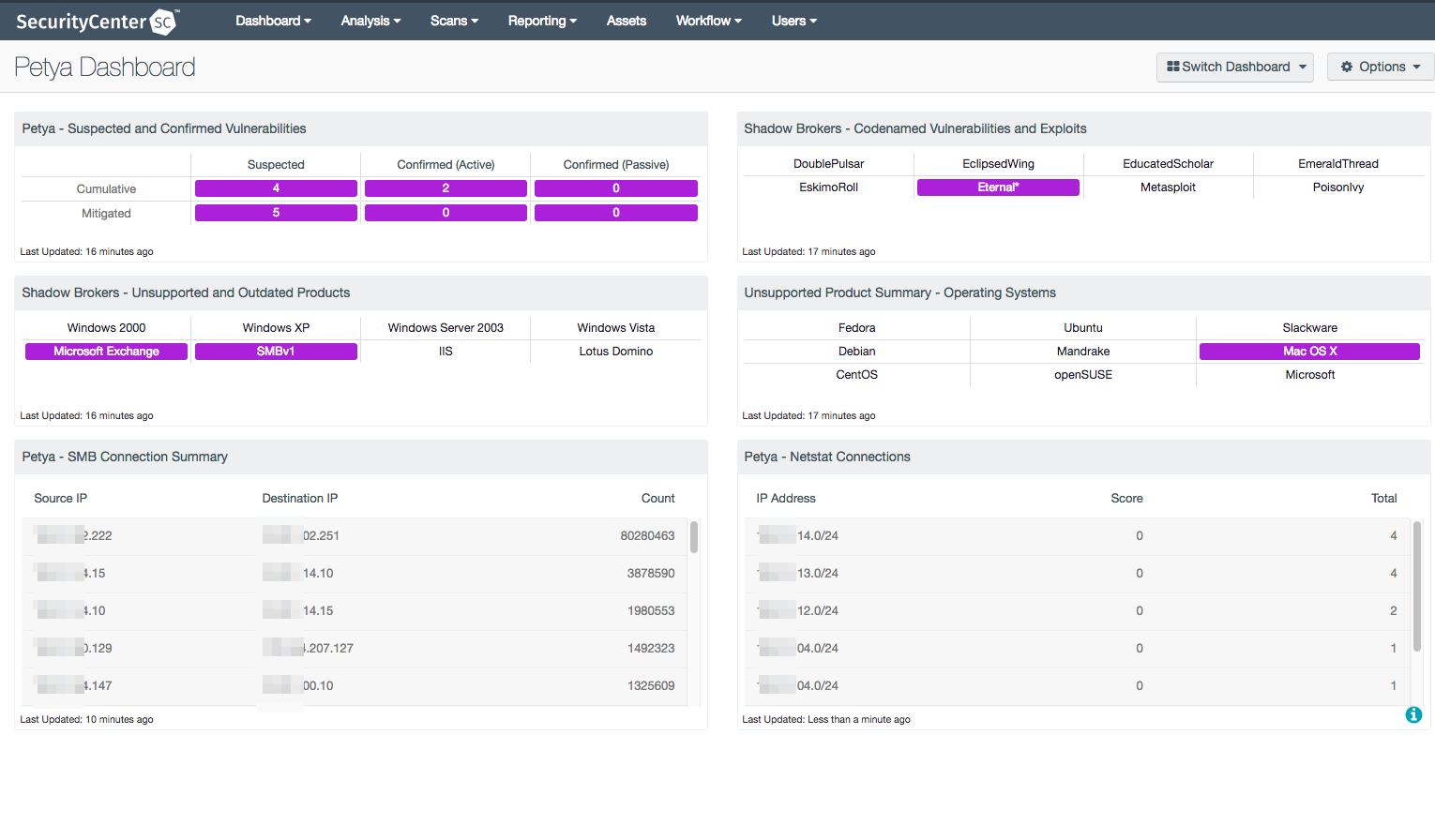Viewport: 1435px width, 840px height.
Task: Select the CentOS cell
Action: 856,375
